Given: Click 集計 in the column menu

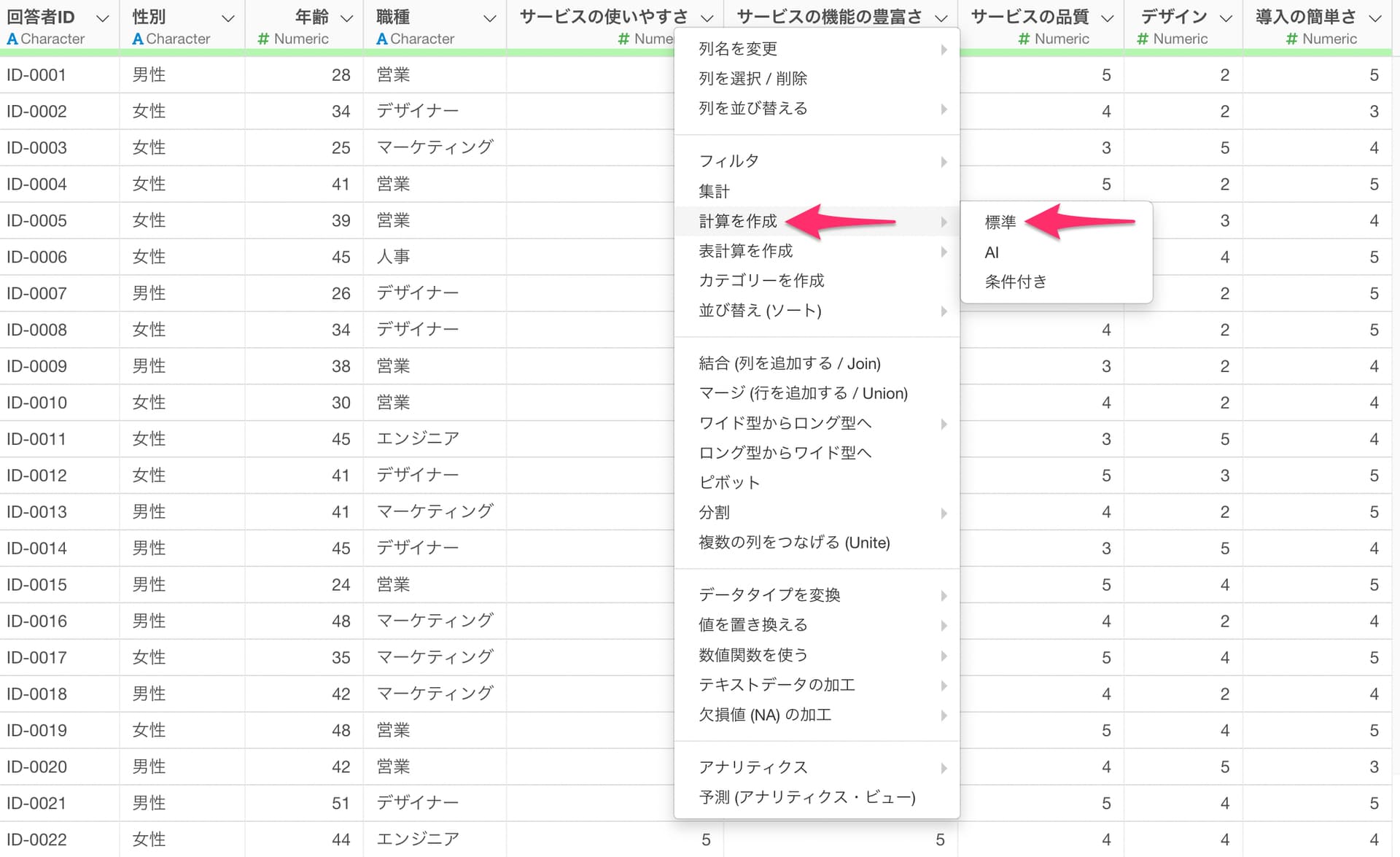Looking at the screenshot, I should (714, 192).
